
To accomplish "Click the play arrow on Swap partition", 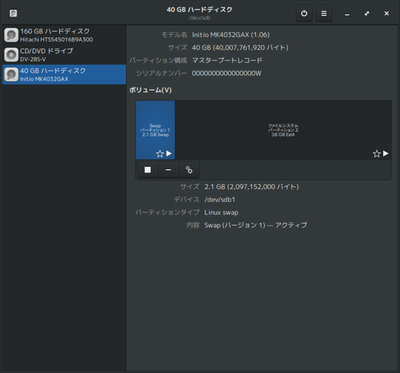I will tap(169, 153).
